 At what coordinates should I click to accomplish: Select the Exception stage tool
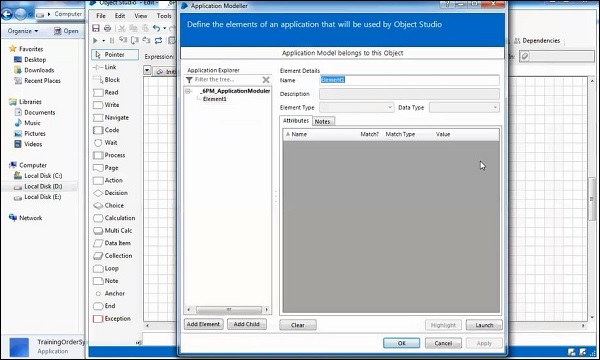(112, 319)
